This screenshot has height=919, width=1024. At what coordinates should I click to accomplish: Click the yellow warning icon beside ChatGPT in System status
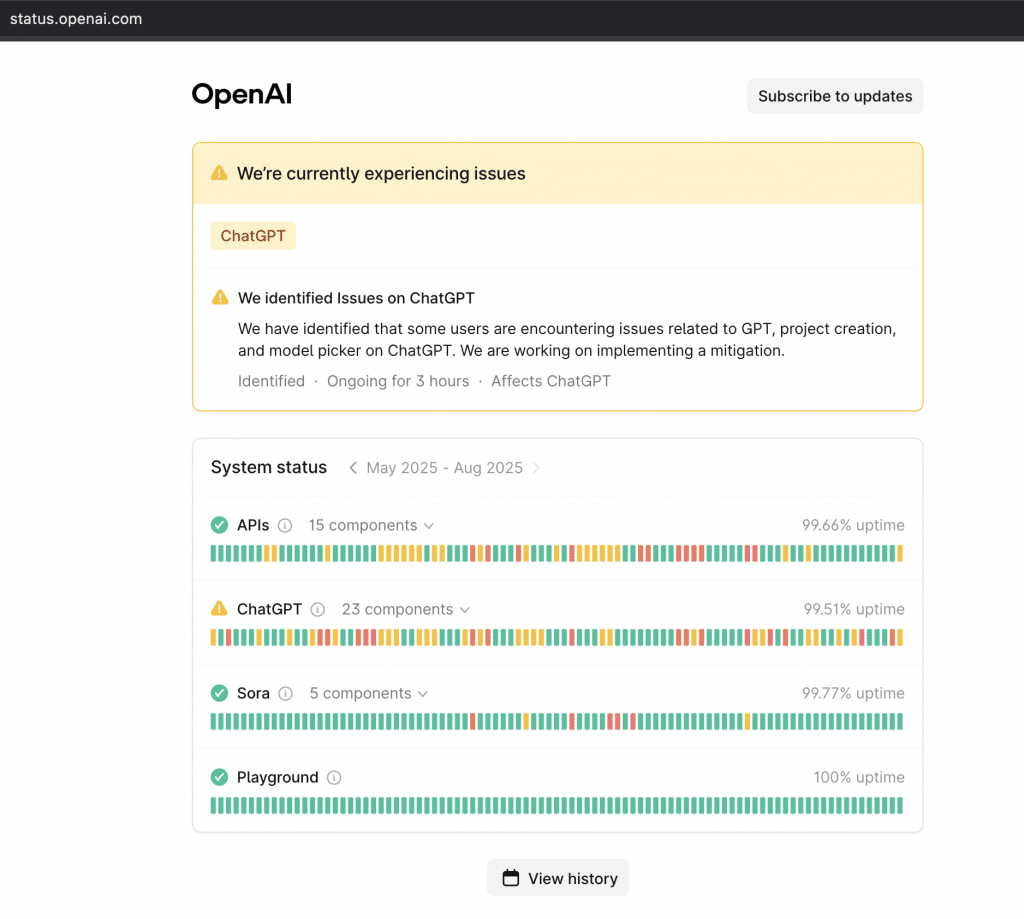click(219, 609)
